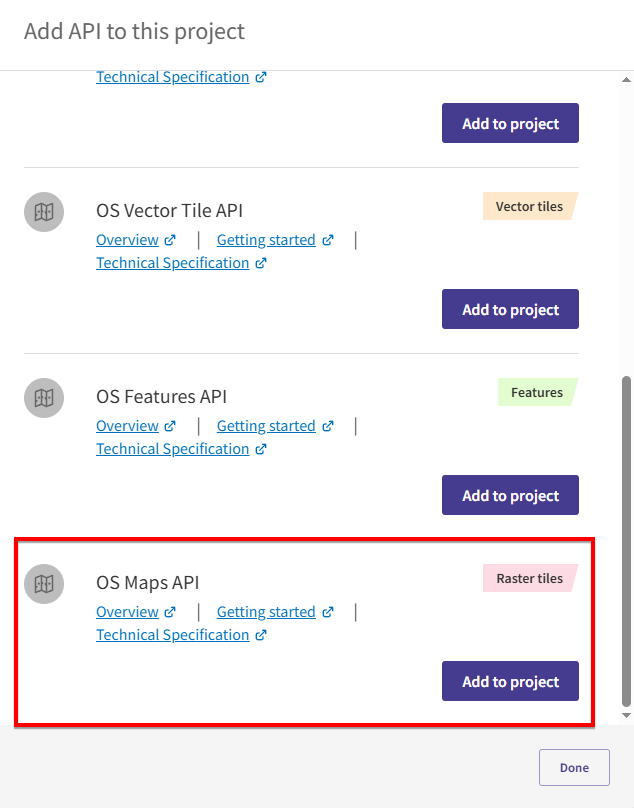Click the OS Maps API title
This screenshot has height=808, width=634.
coord(147,583)
